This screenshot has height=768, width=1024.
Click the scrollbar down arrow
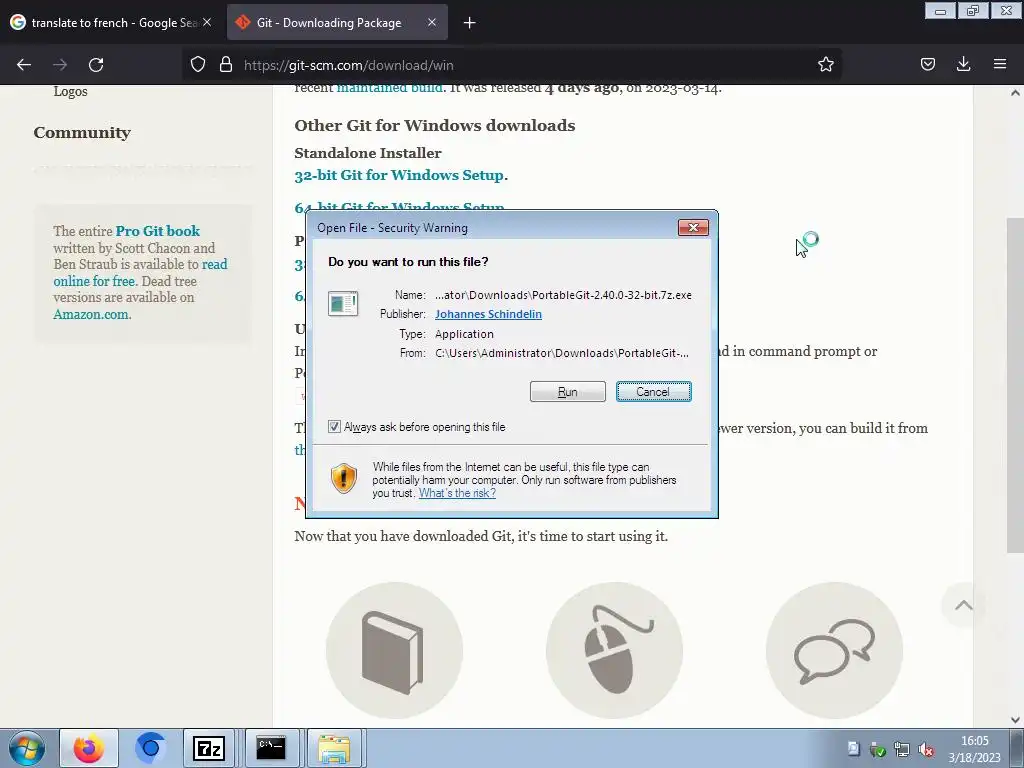tap(1015, 720)
